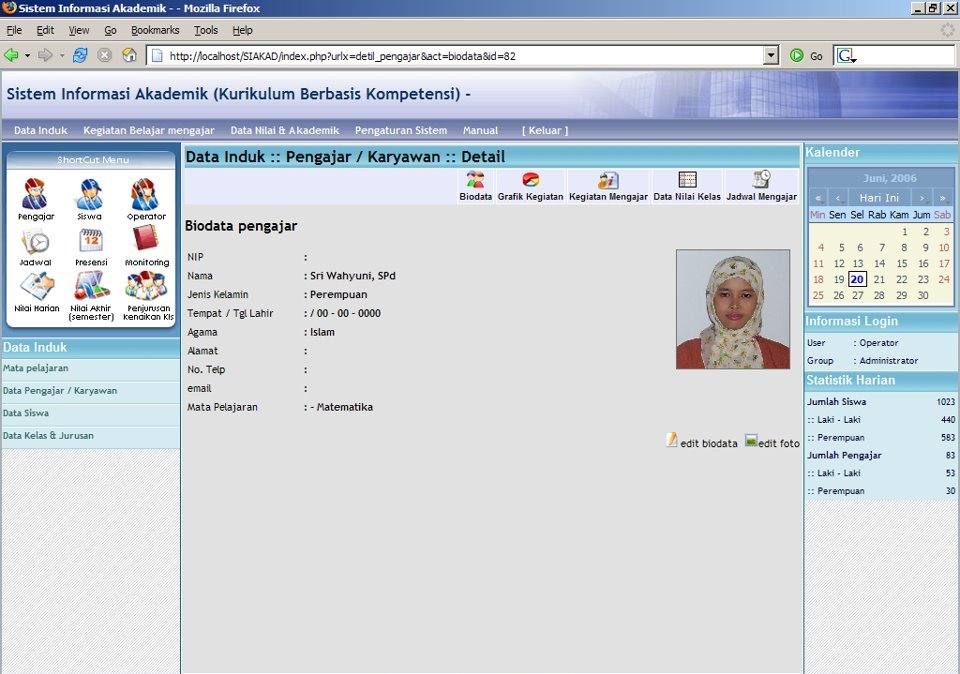Open the Bookmarks menu in Firefox
The width and height of the screenshot is (960, 674).
155,30
